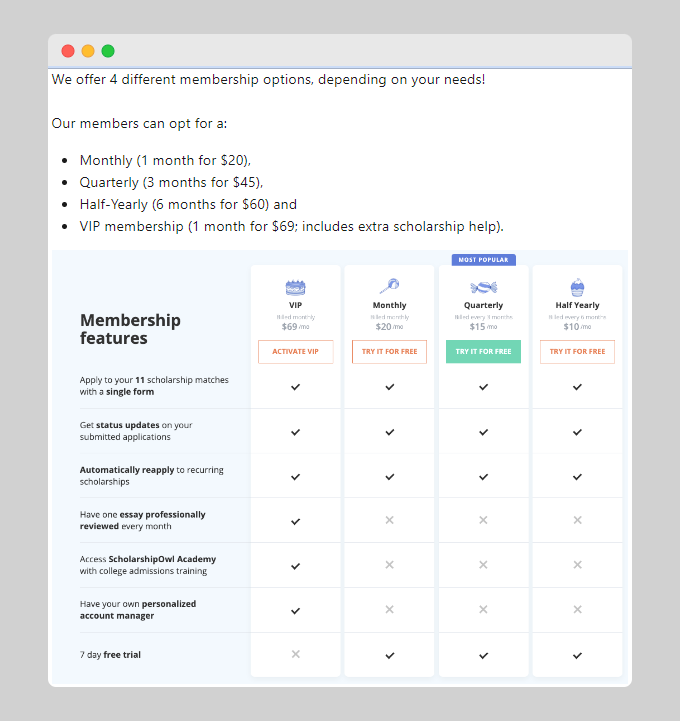This screenshot has height=721, width=680.
Task: Click the VIP free trial X mark
Action: click(x=295, y=654)
